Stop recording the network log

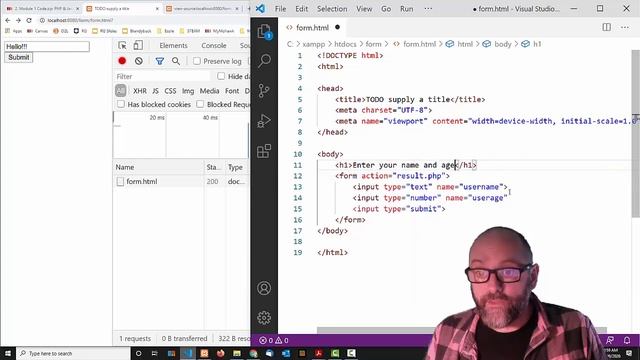pos(122,61)
